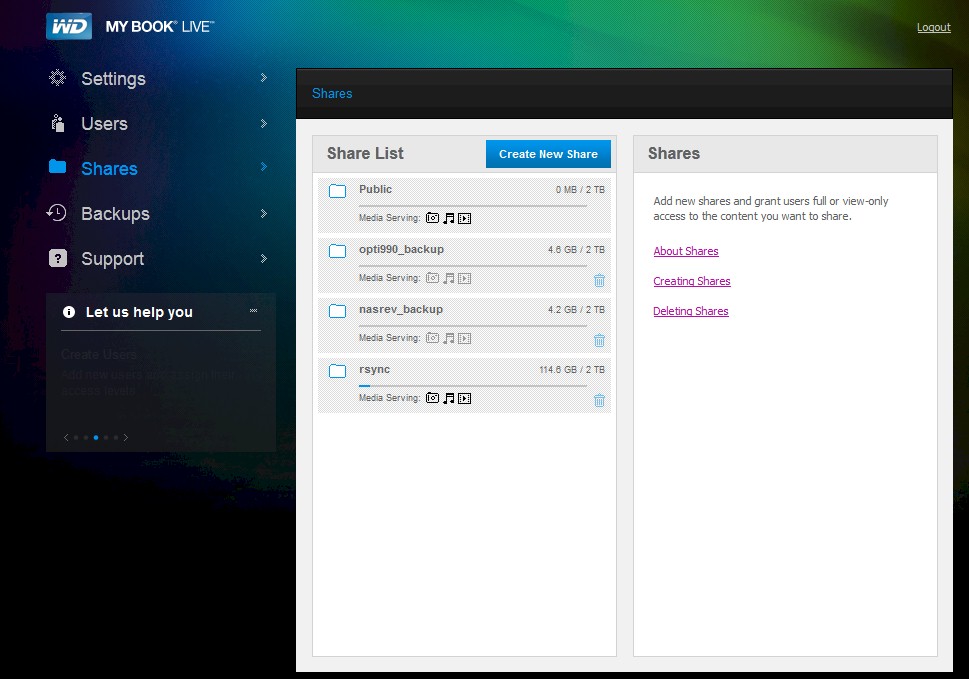969x679 pixels.
Task: Toggle video media serving for rsync share
Action: tap(465, 398)
